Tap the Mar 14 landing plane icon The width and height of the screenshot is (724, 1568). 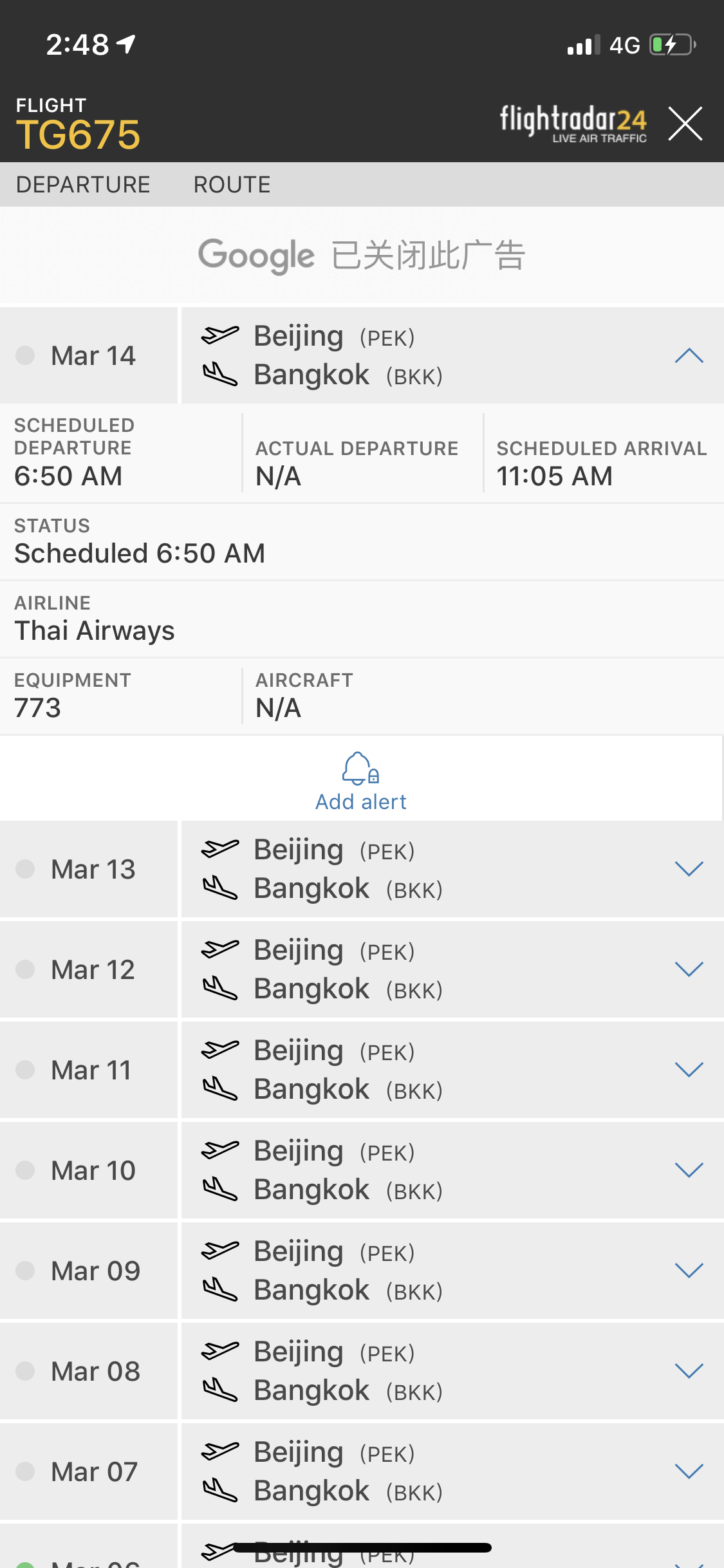[x=220, y=374]
